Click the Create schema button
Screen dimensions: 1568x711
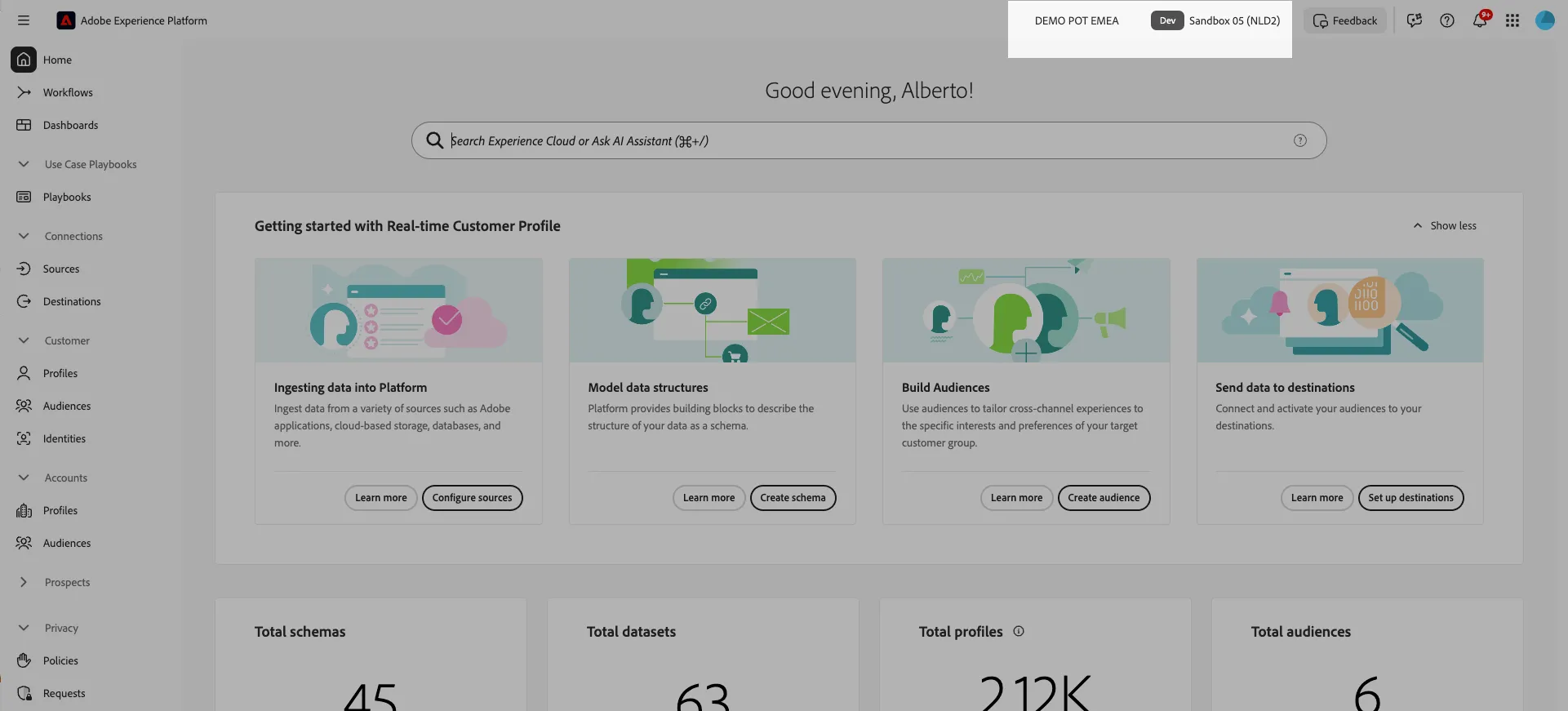click(793, 498)
